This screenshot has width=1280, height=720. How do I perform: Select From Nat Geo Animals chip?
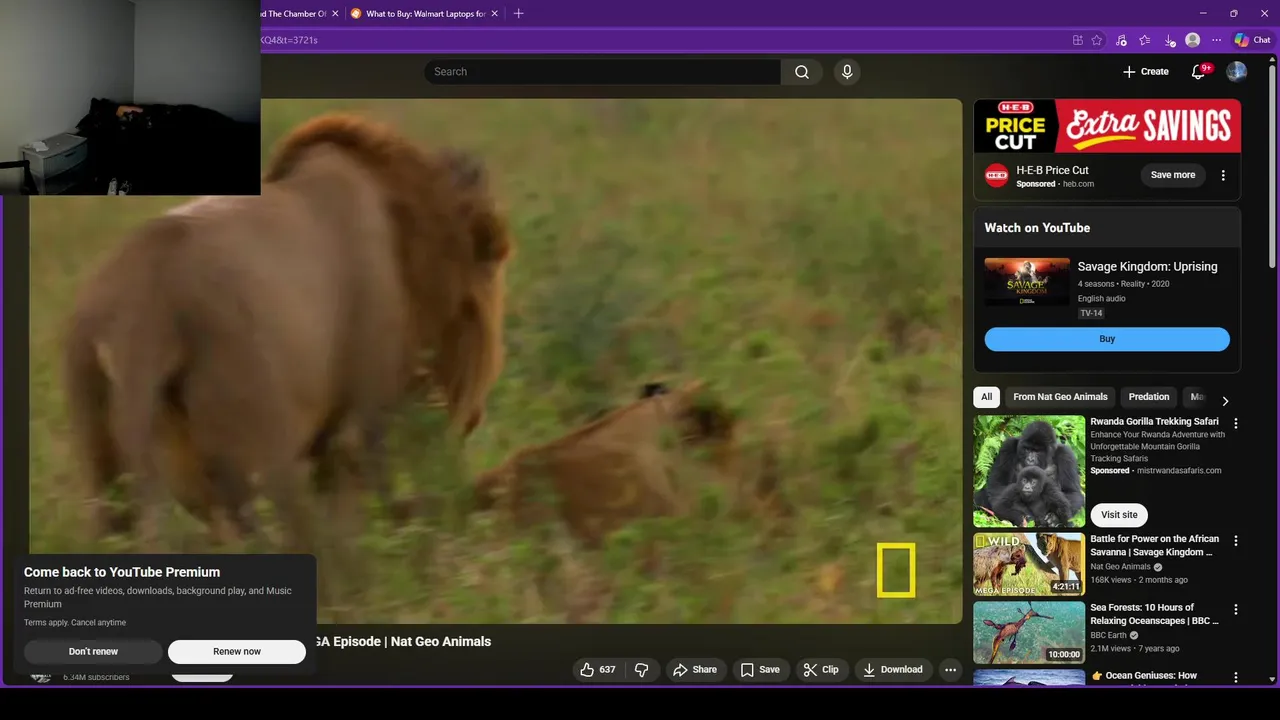pos(1060,397)
